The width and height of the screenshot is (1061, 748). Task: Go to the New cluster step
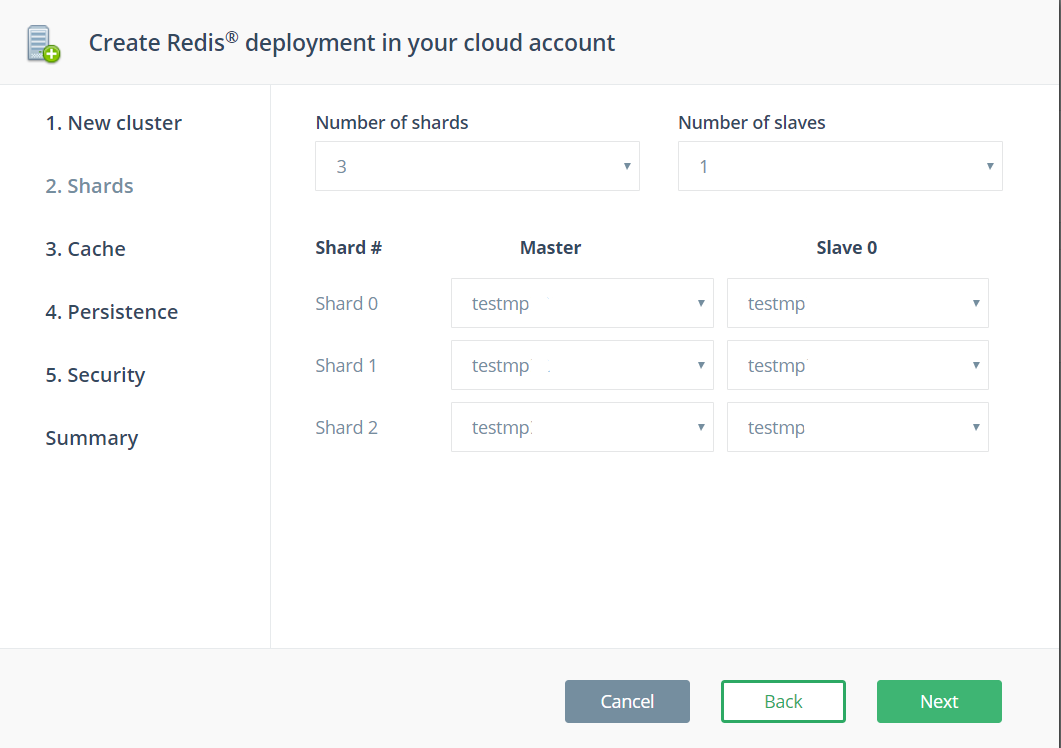tap(113, 123)
